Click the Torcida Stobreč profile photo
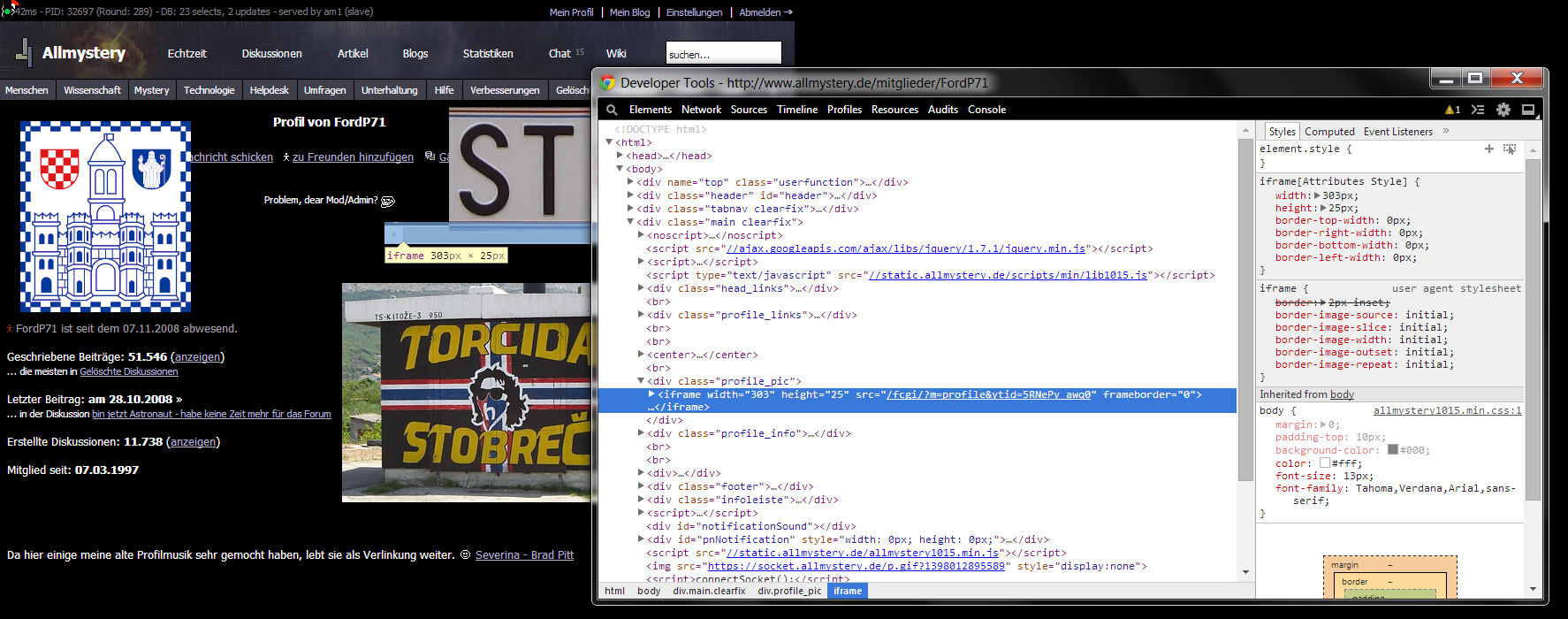 pos(467,393)
